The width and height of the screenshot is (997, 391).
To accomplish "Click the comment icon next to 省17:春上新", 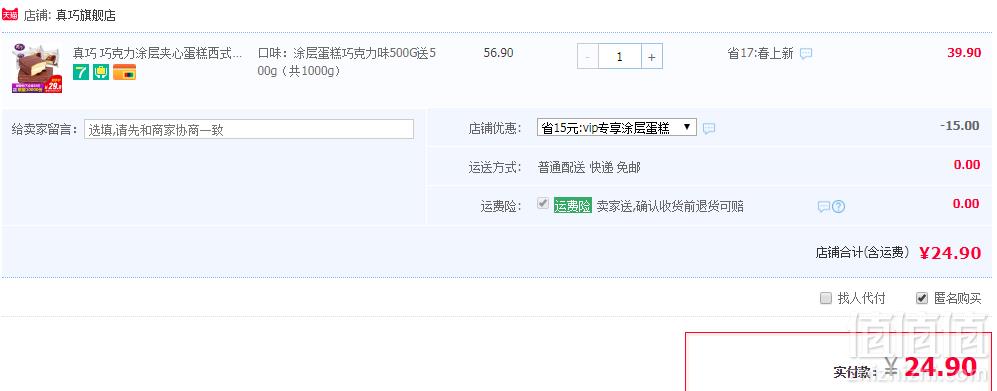I will click(x=806, y=54).
